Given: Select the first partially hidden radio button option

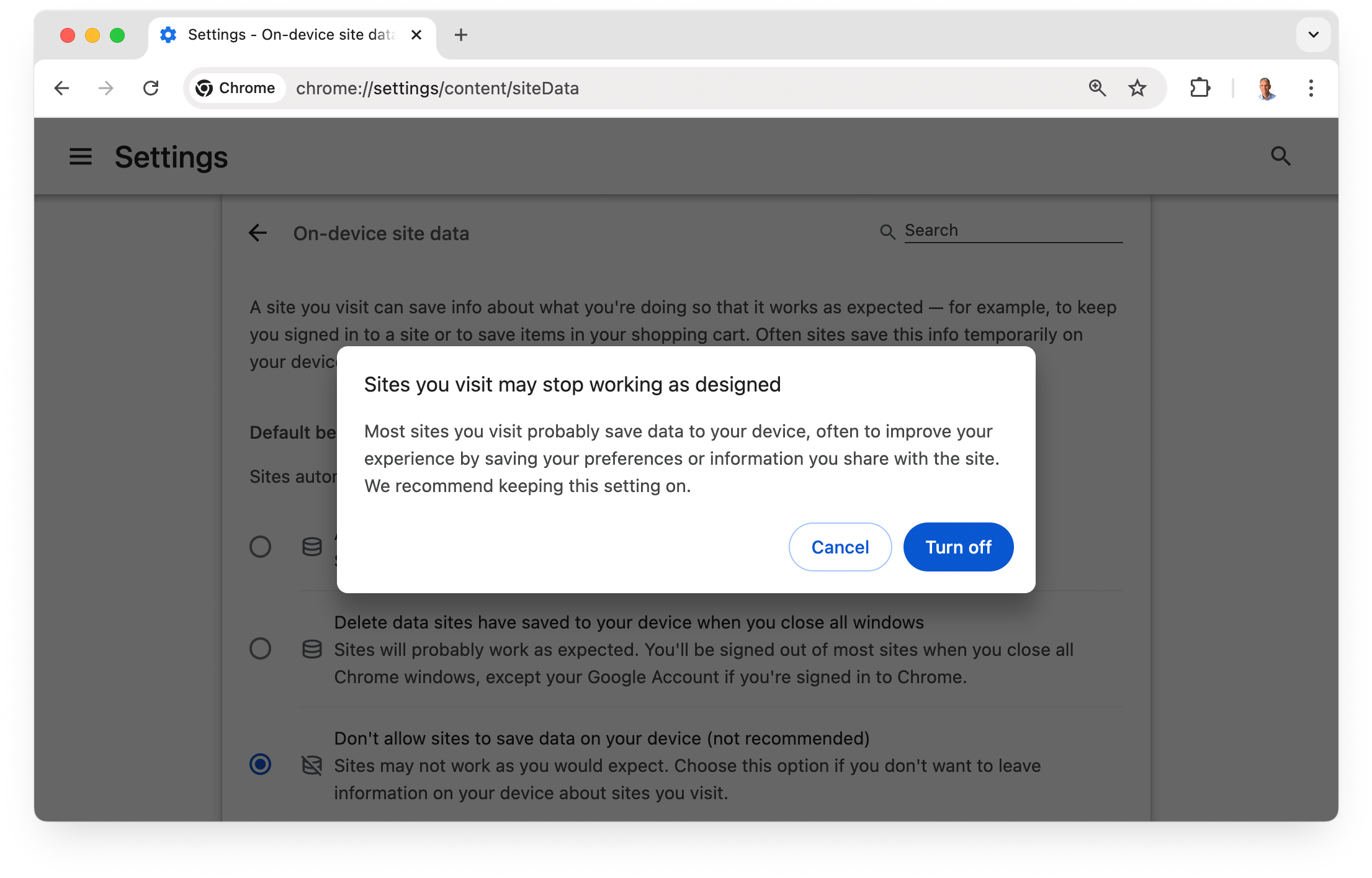Looking at the screenshot, I should 260,545.
